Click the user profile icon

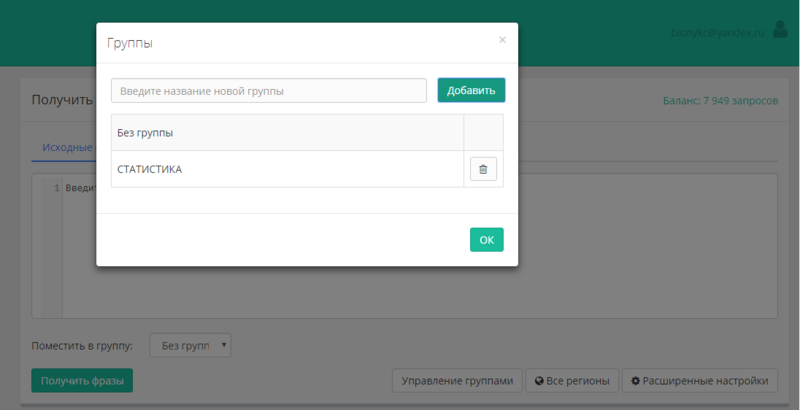780,32
